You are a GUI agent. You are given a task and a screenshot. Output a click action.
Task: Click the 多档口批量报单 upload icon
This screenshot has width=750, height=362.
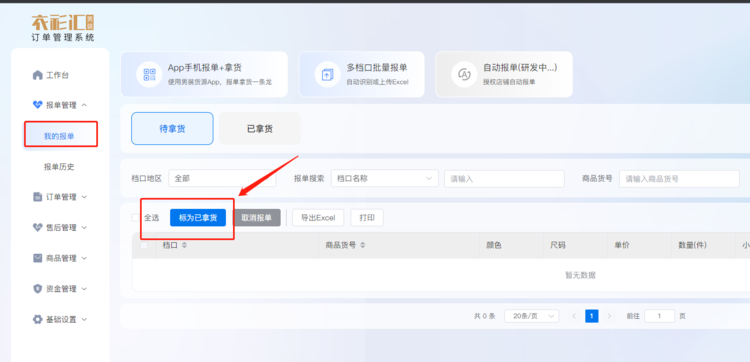328,75
